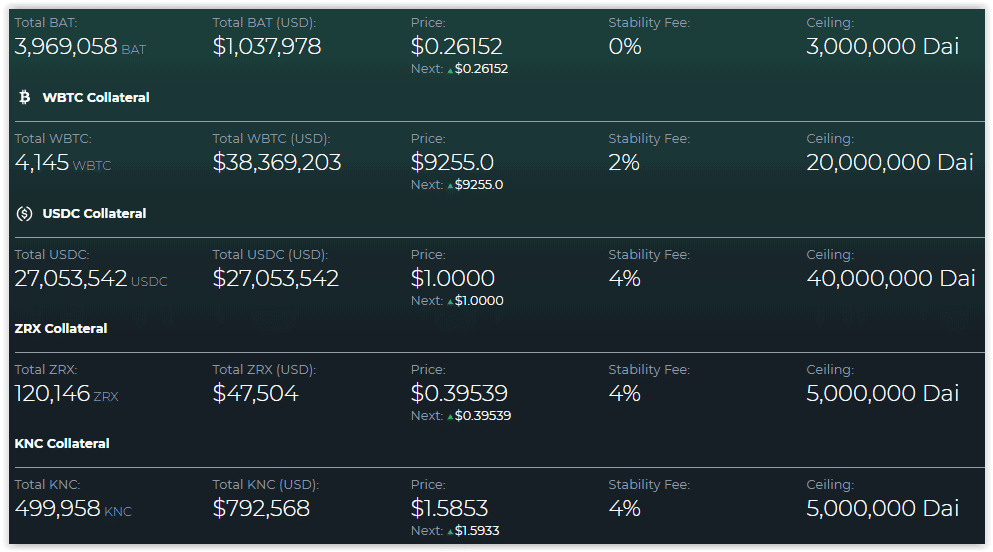Click the USDC price $1.0000

coord(453,279)
